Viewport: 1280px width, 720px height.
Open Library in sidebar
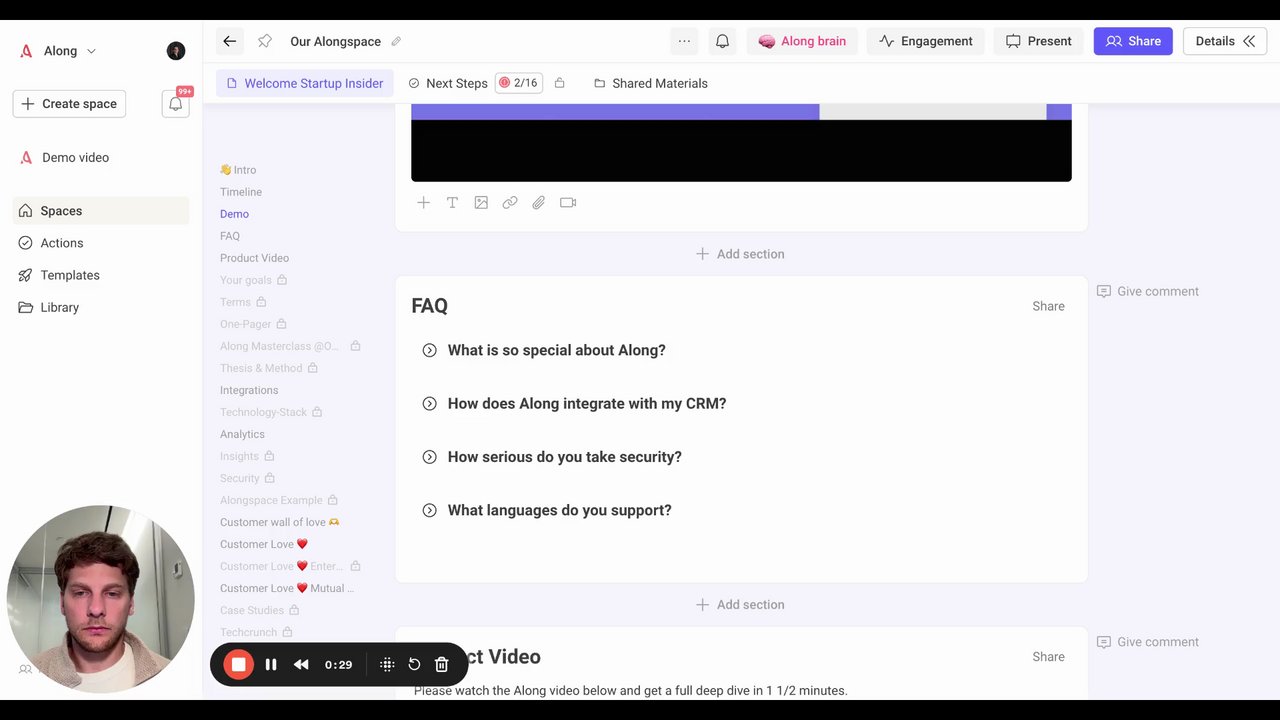[101, 307]
